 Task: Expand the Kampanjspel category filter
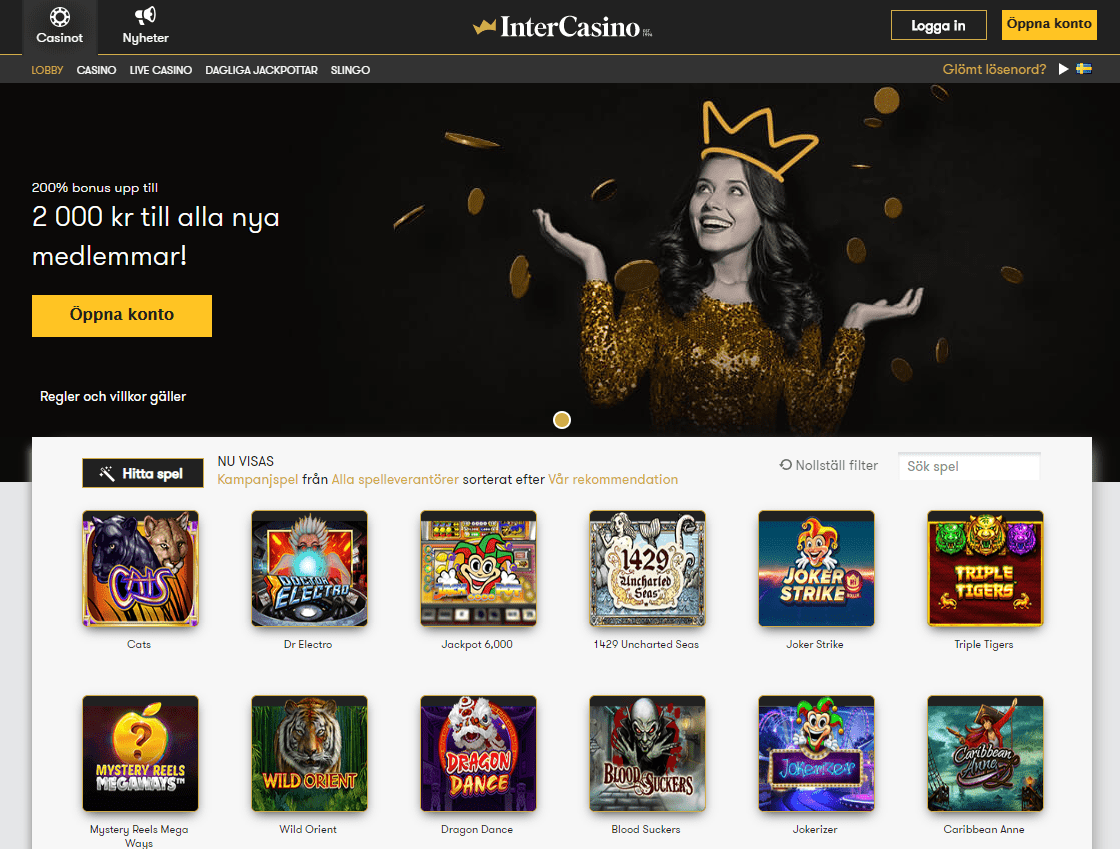point(258,480)
